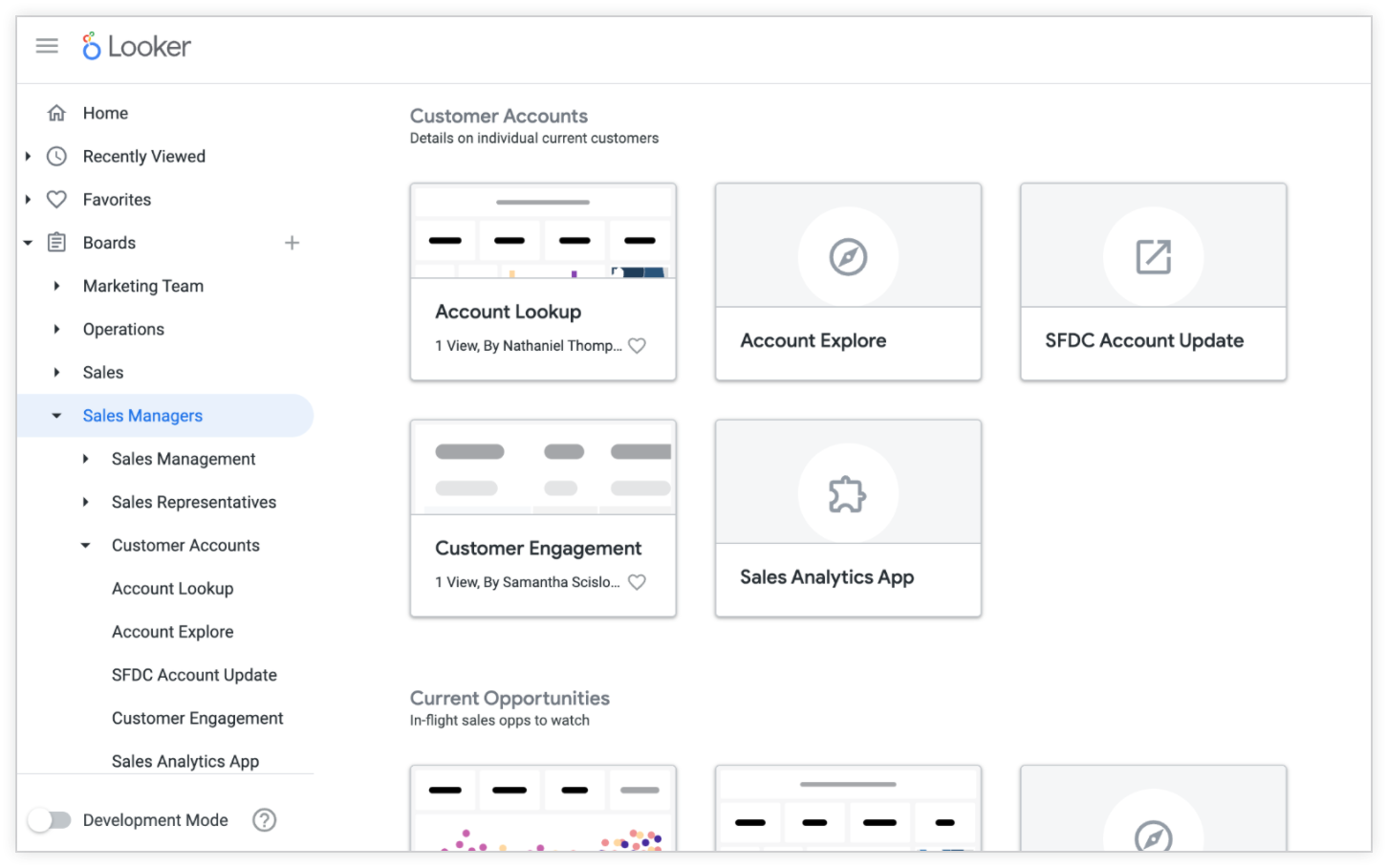
Task: Click the plus icon beside Boards
Action: pos(292,243)
